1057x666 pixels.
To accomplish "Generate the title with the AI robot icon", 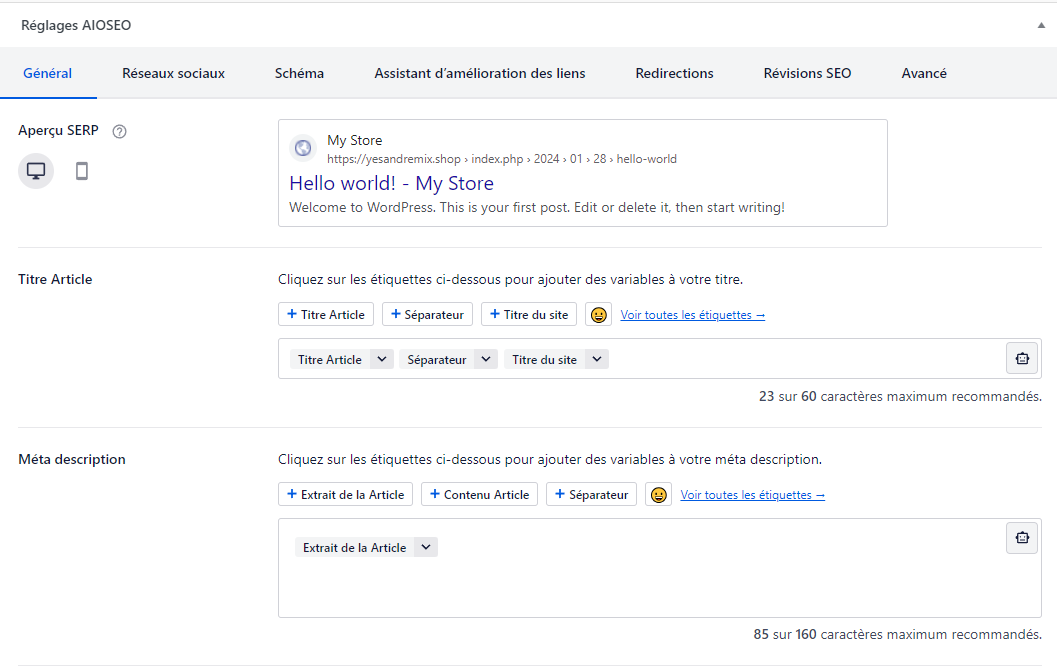I will point(1021,357).
